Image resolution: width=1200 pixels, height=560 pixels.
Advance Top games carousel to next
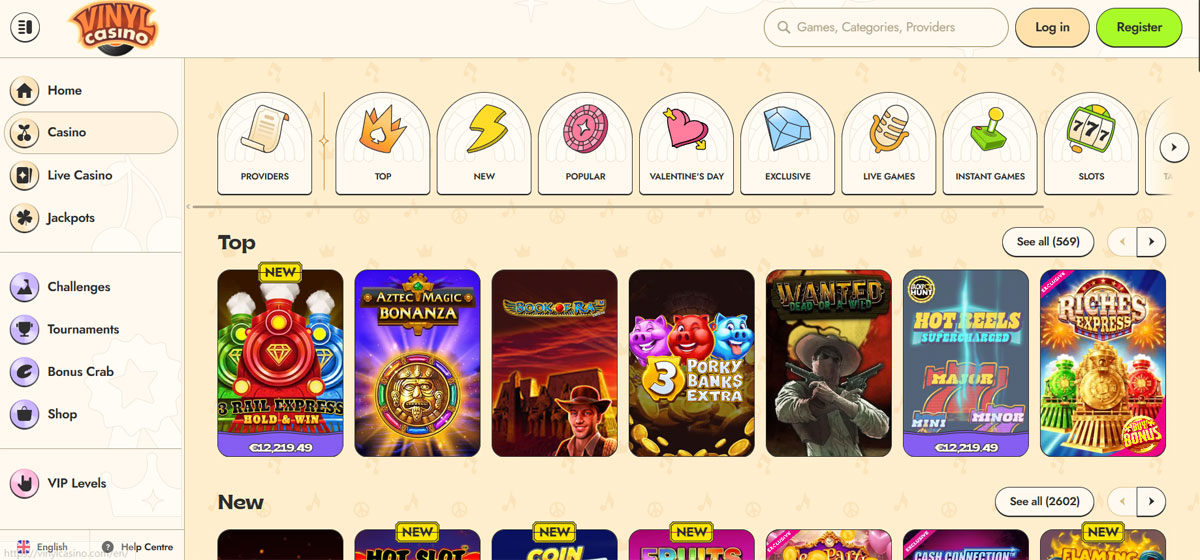(x=1151, y=242)
